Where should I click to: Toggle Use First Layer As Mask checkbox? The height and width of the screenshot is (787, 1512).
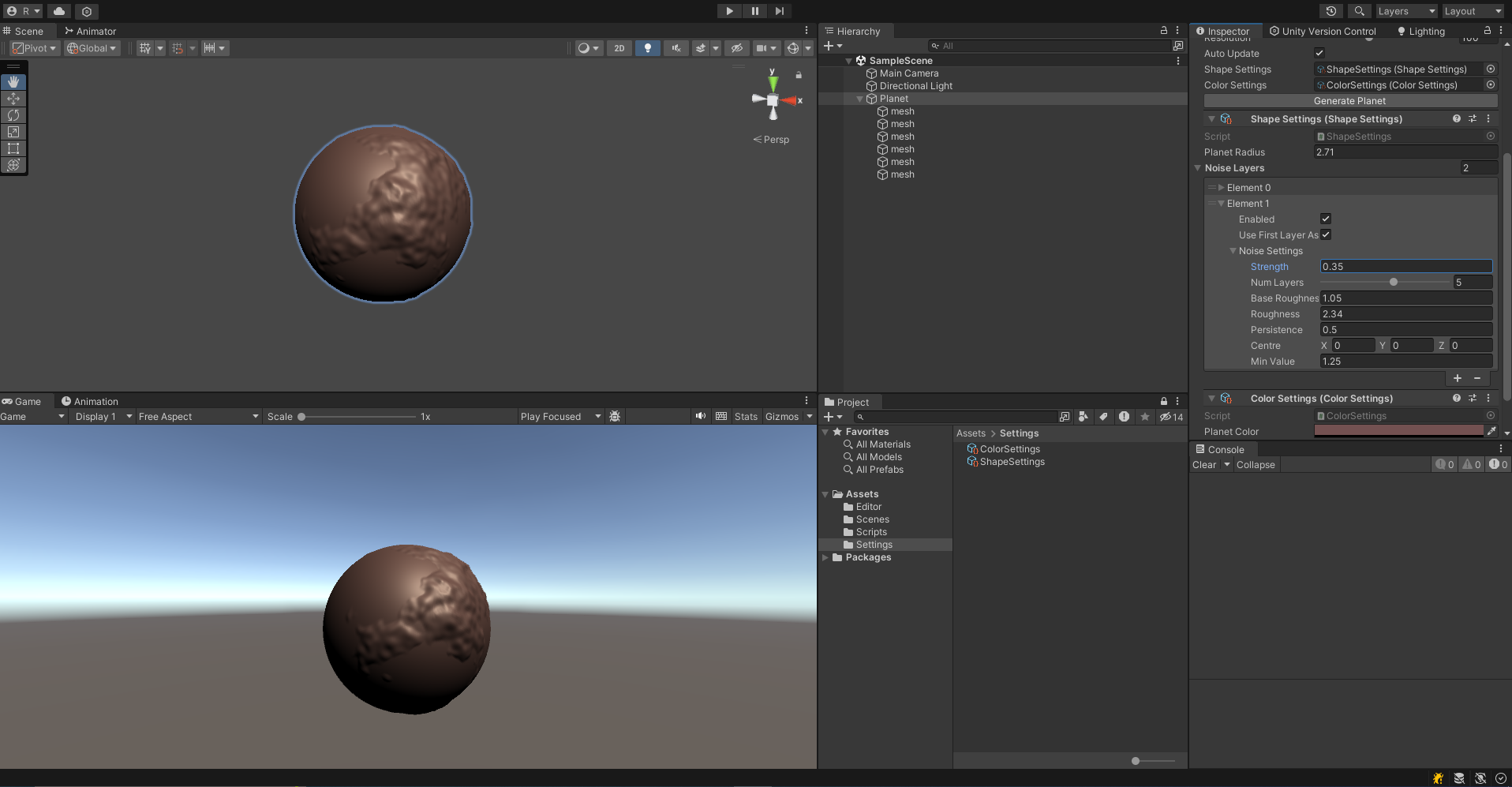1326,234
